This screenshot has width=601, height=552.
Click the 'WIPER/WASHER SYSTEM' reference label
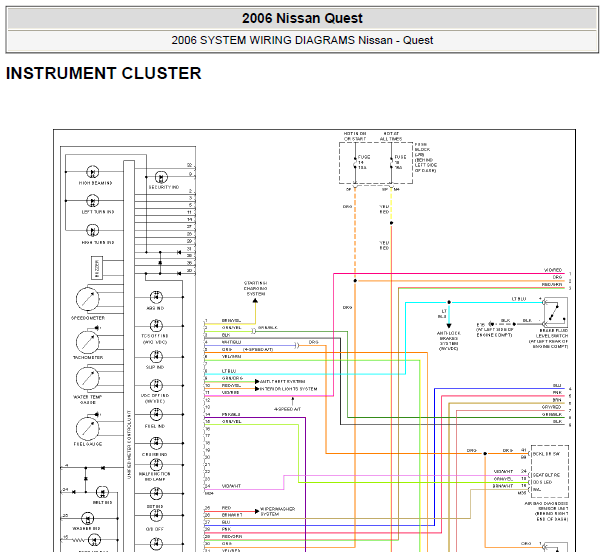278,511
